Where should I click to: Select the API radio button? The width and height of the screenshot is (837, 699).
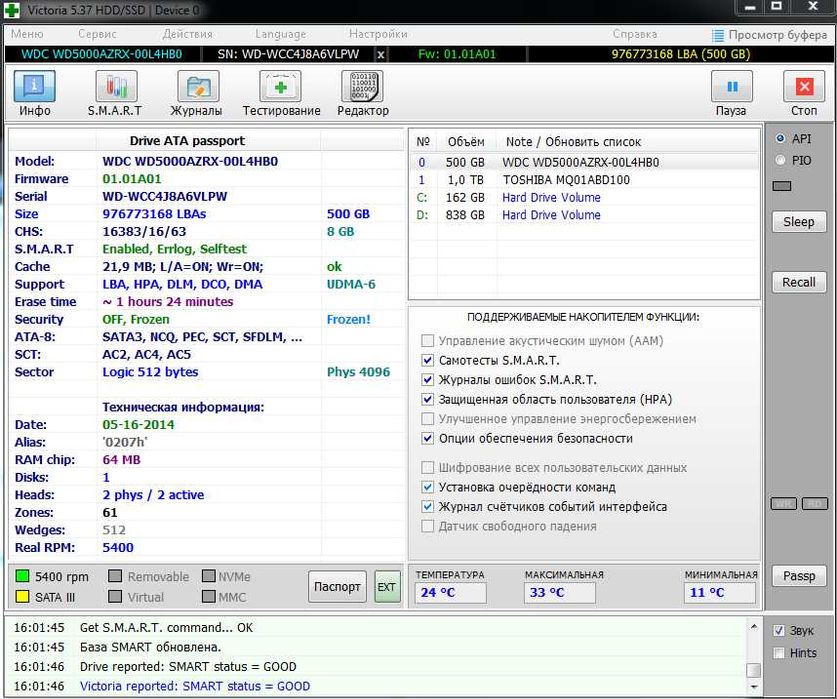point(780,139)
